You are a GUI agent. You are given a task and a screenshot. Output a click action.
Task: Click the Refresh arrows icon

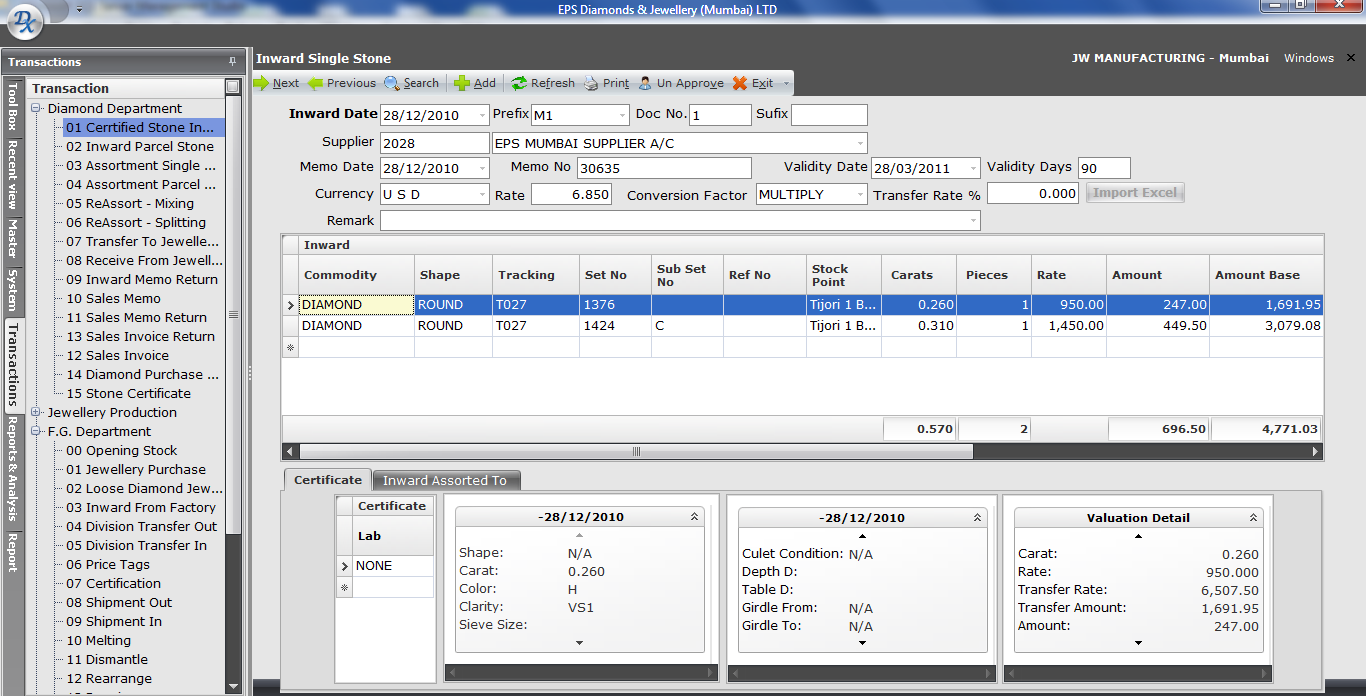coord(519,83)
